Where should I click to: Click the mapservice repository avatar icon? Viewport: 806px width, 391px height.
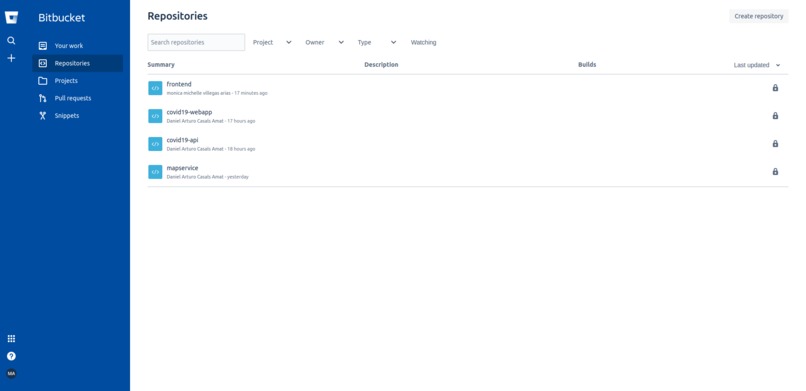[x=155, y=172]
